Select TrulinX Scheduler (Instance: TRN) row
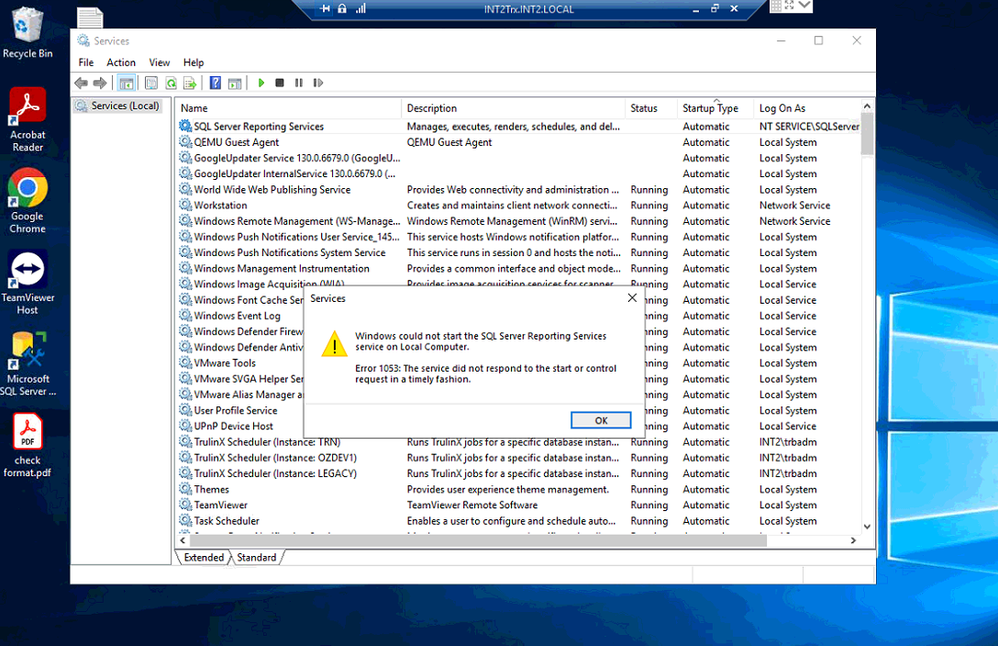The width and height of the screenshot is (998, 646). [x=519, y=442]
